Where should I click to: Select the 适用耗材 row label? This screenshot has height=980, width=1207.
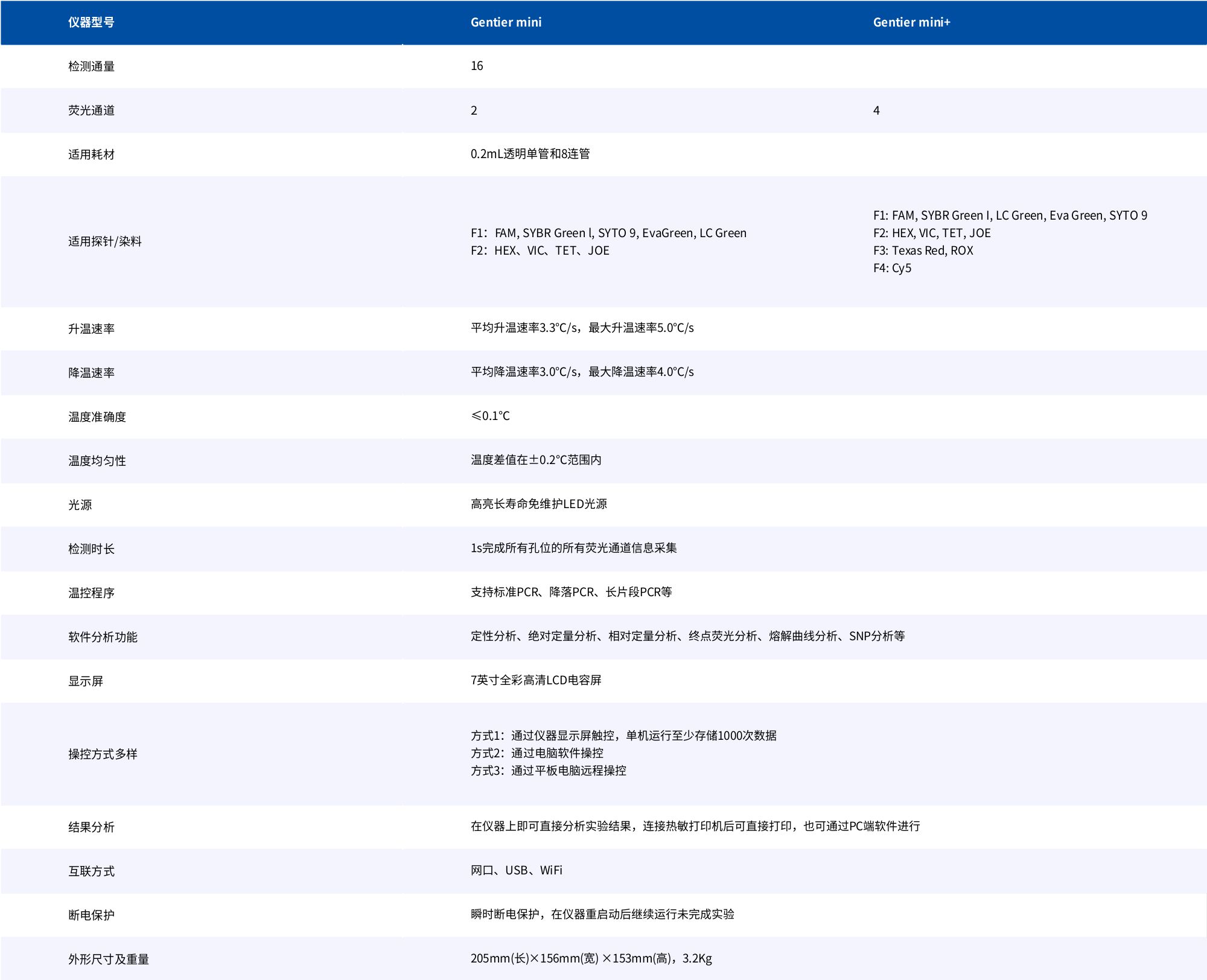point(91,154)
